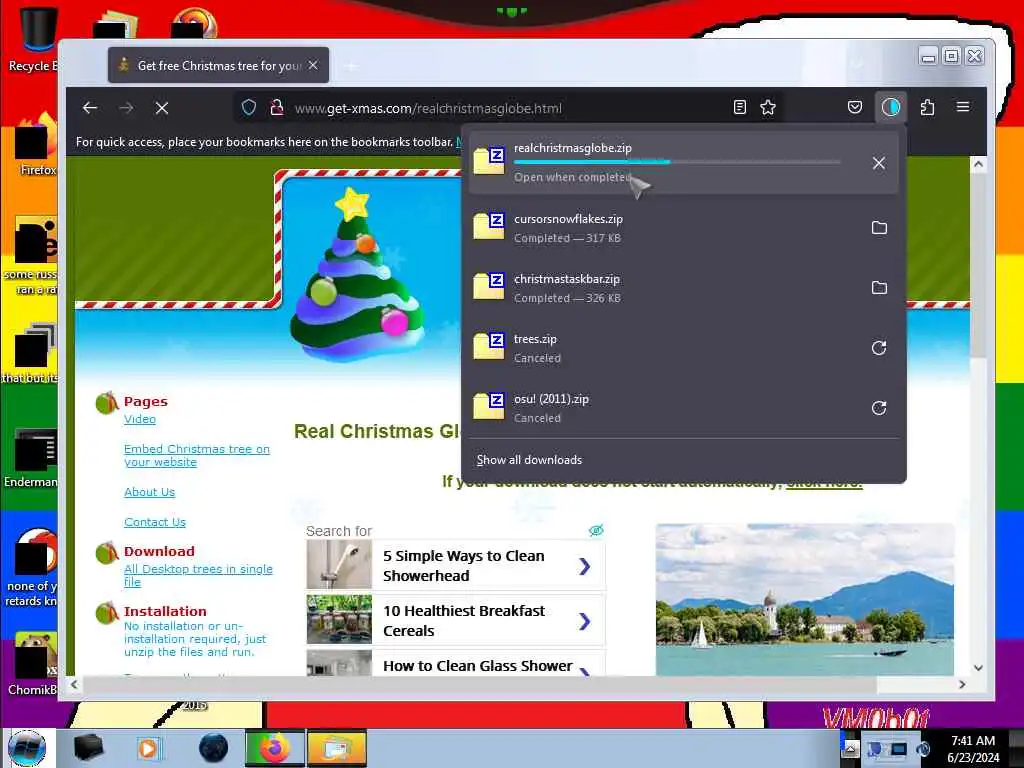Open How to Clean Glass Shower ad
Viewport: 1024px width, 768px height.
[x=455, y=664]
